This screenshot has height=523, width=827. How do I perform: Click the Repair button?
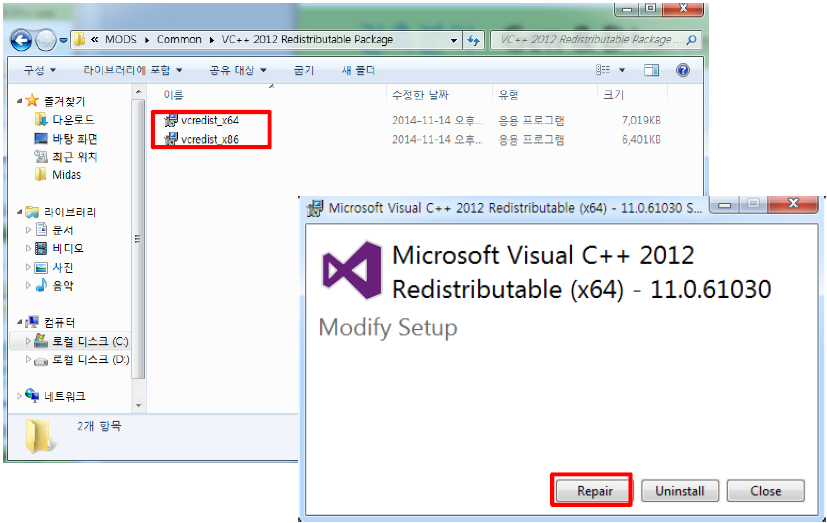coord(594,491)
